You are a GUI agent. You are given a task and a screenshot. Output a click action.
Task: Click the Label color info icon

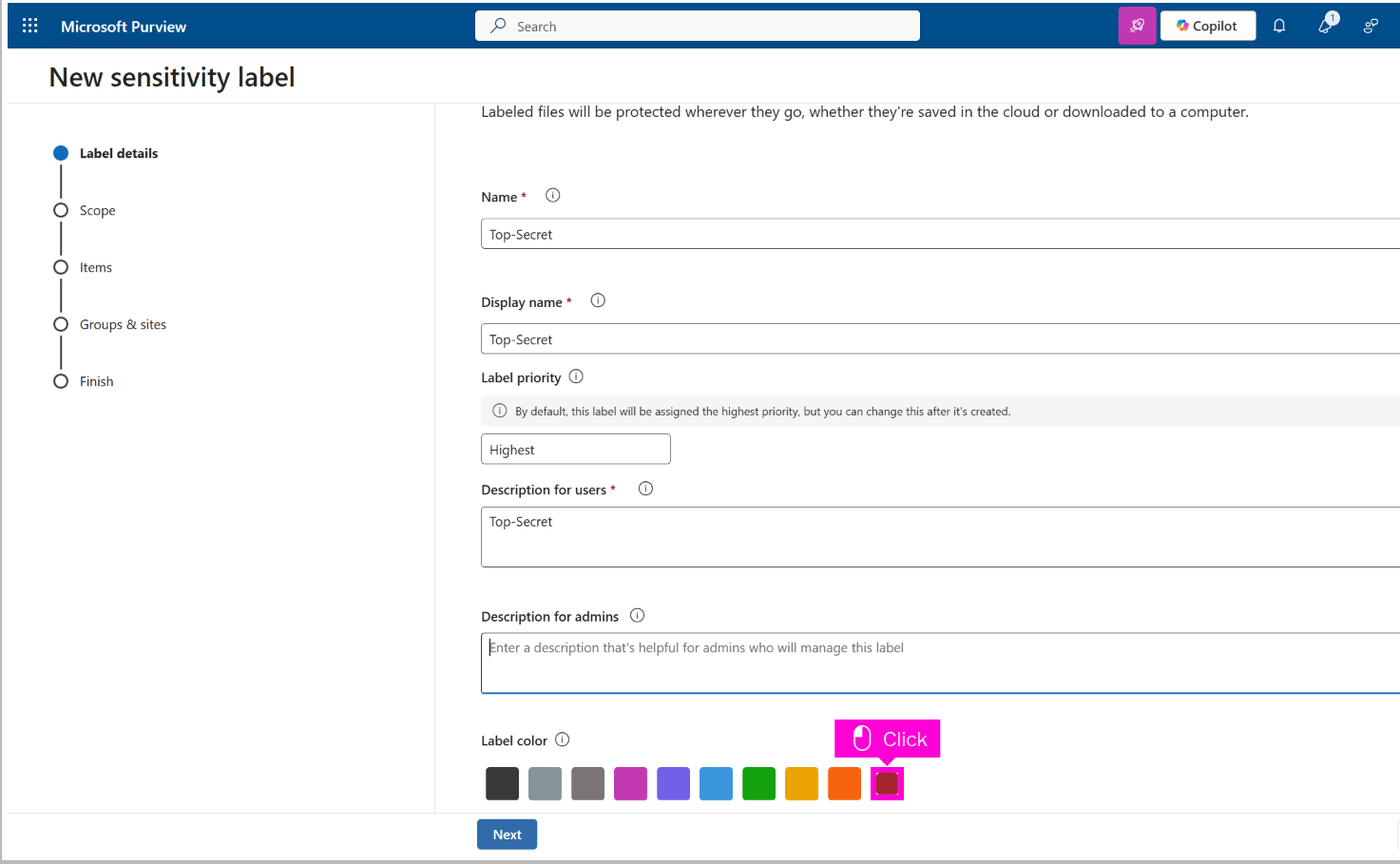point(562,739)
